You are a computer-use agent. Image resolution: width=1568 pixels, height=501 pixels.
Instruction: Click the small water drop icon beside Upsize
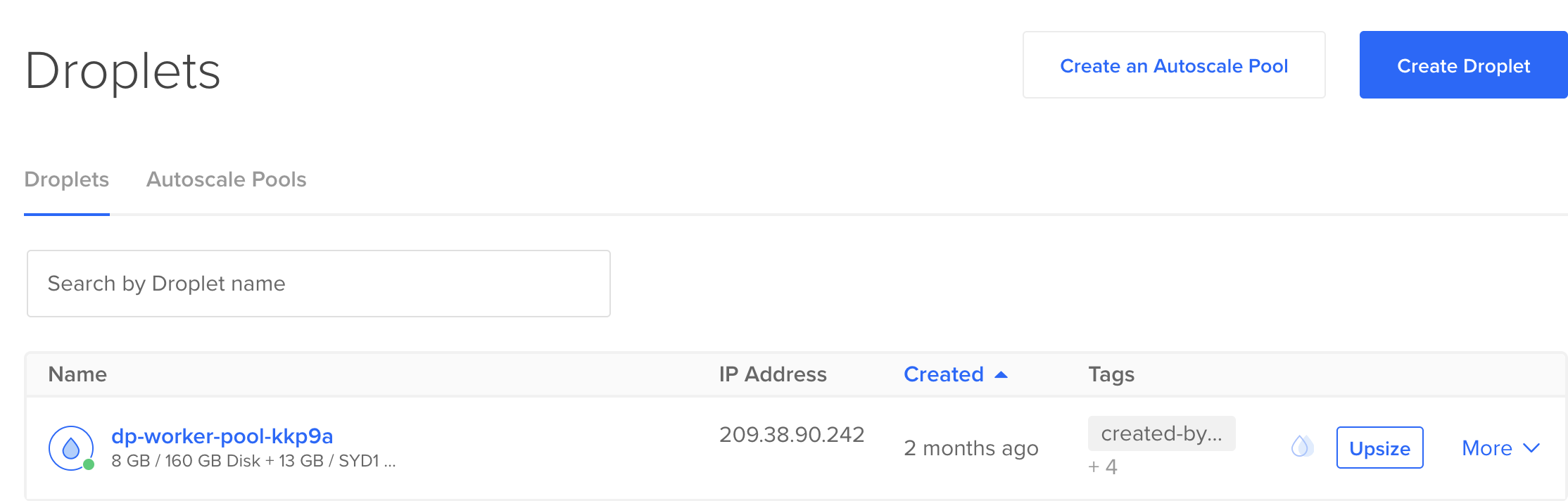(1301, 447)
